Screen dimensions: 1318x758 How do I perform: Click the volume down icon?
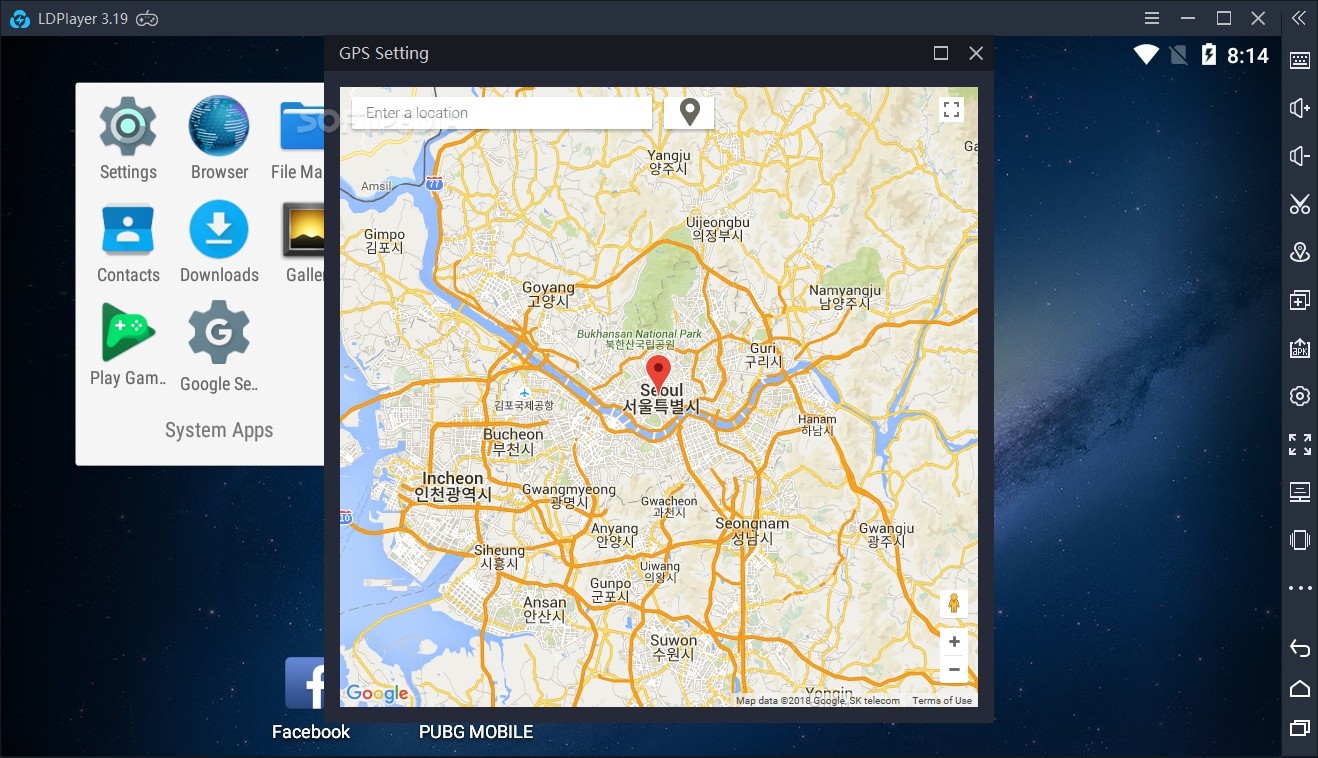pos(1299,156)
